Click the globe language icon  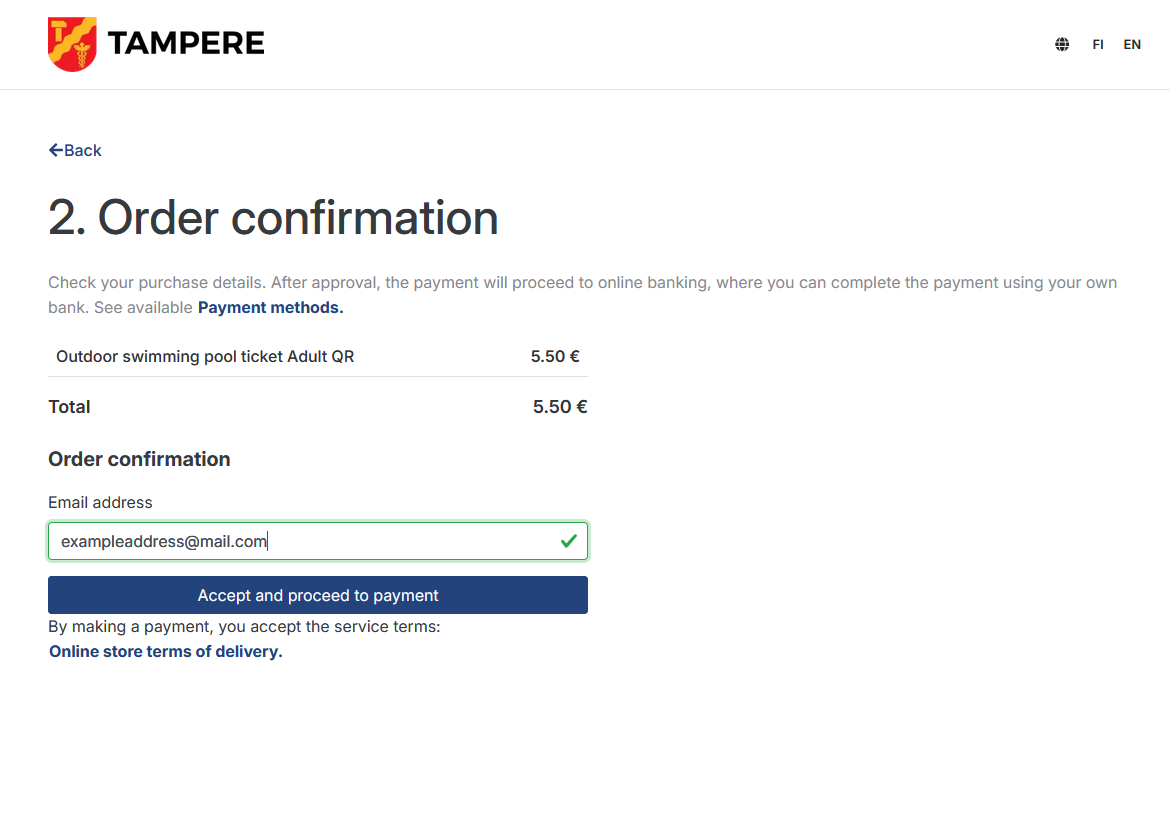pos(1062,44)
